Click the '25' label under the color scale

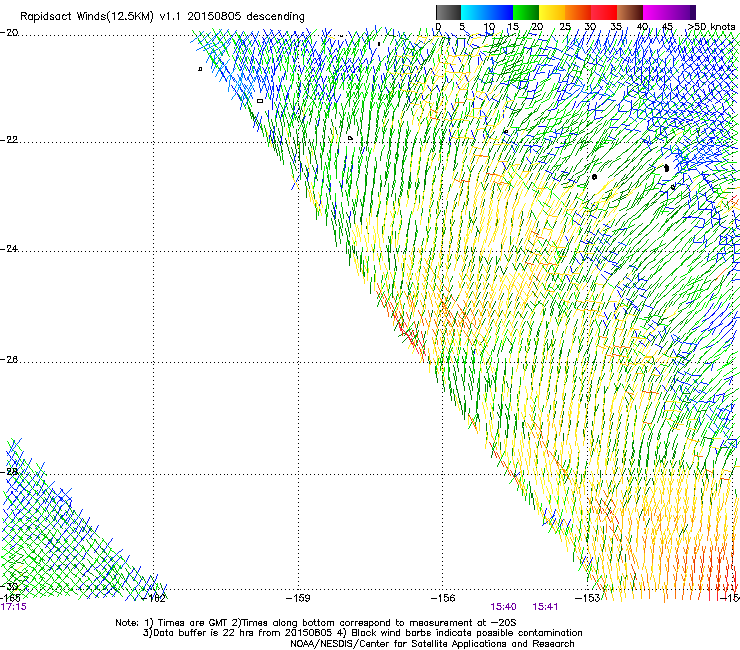click(x=565, y=27)
